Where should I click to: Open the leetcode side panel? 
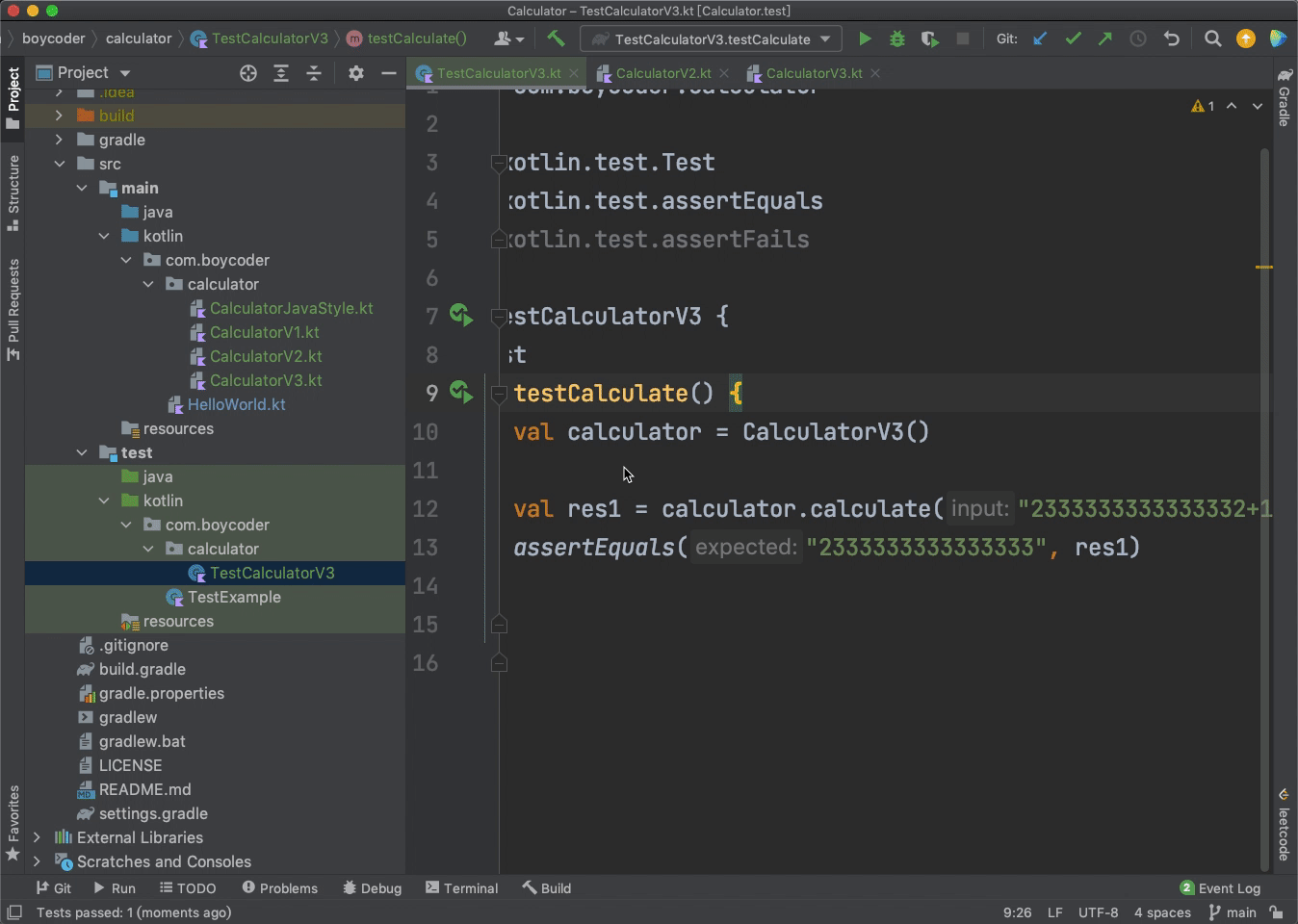pyautogui.click(x=1285, y=824)
